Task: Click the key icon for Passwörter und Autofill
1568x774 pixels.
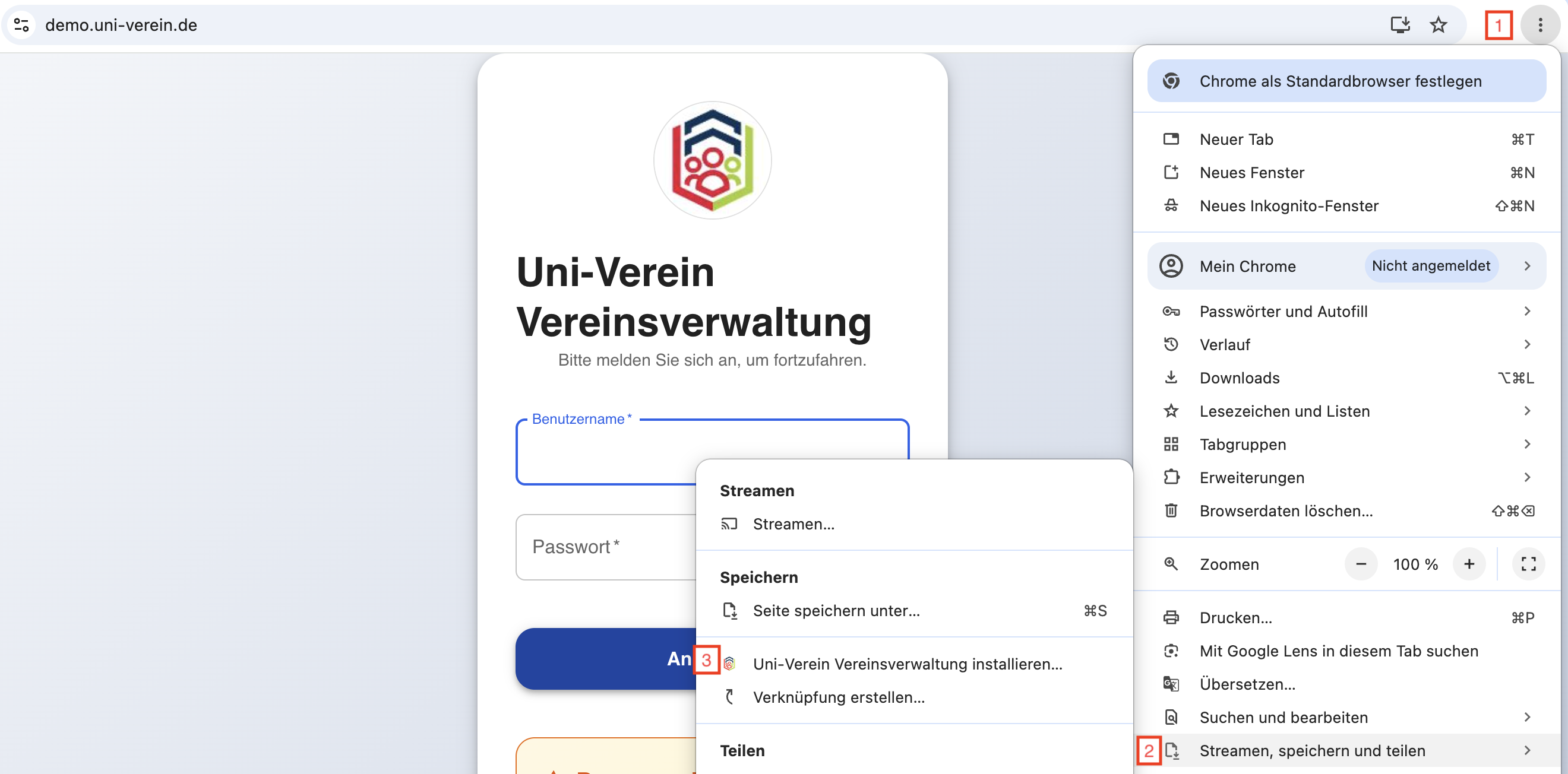Action: (1171, 312)
